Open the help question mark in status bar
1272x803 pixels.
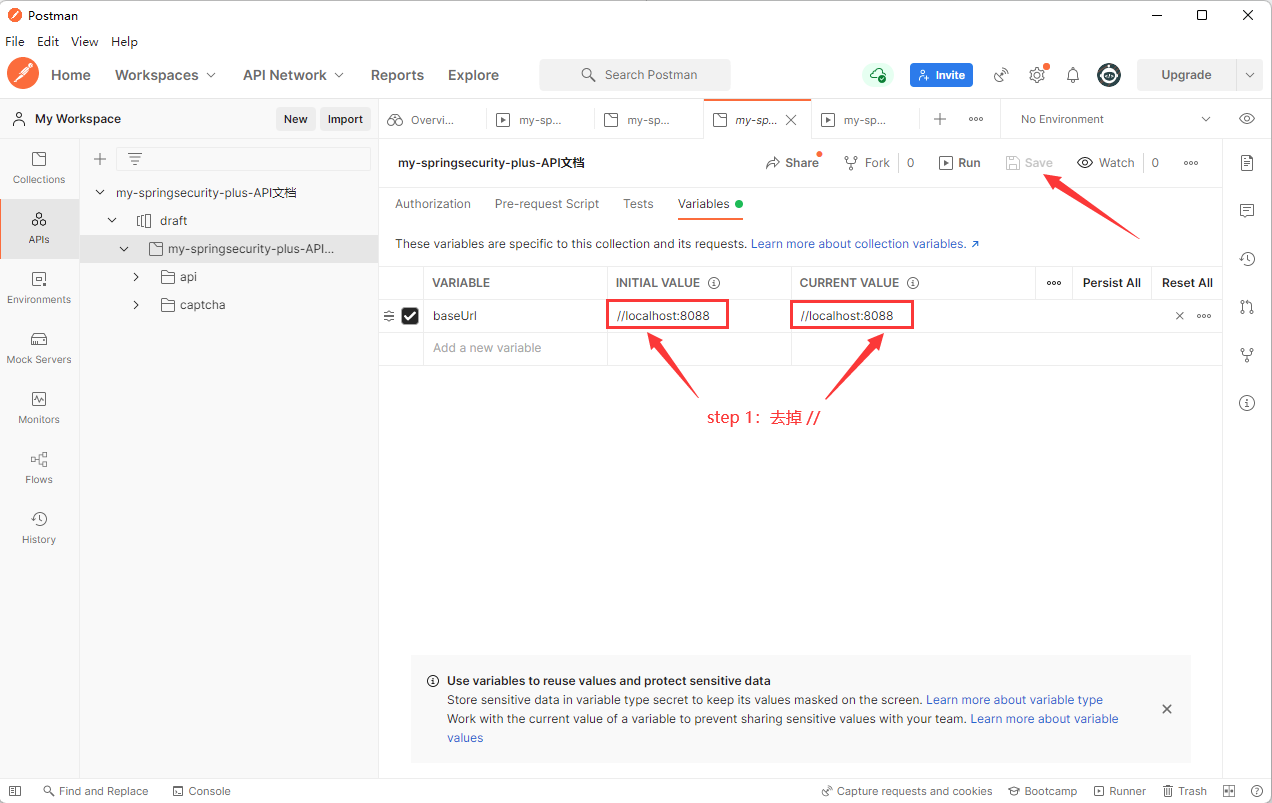(x=1256, y=791)
